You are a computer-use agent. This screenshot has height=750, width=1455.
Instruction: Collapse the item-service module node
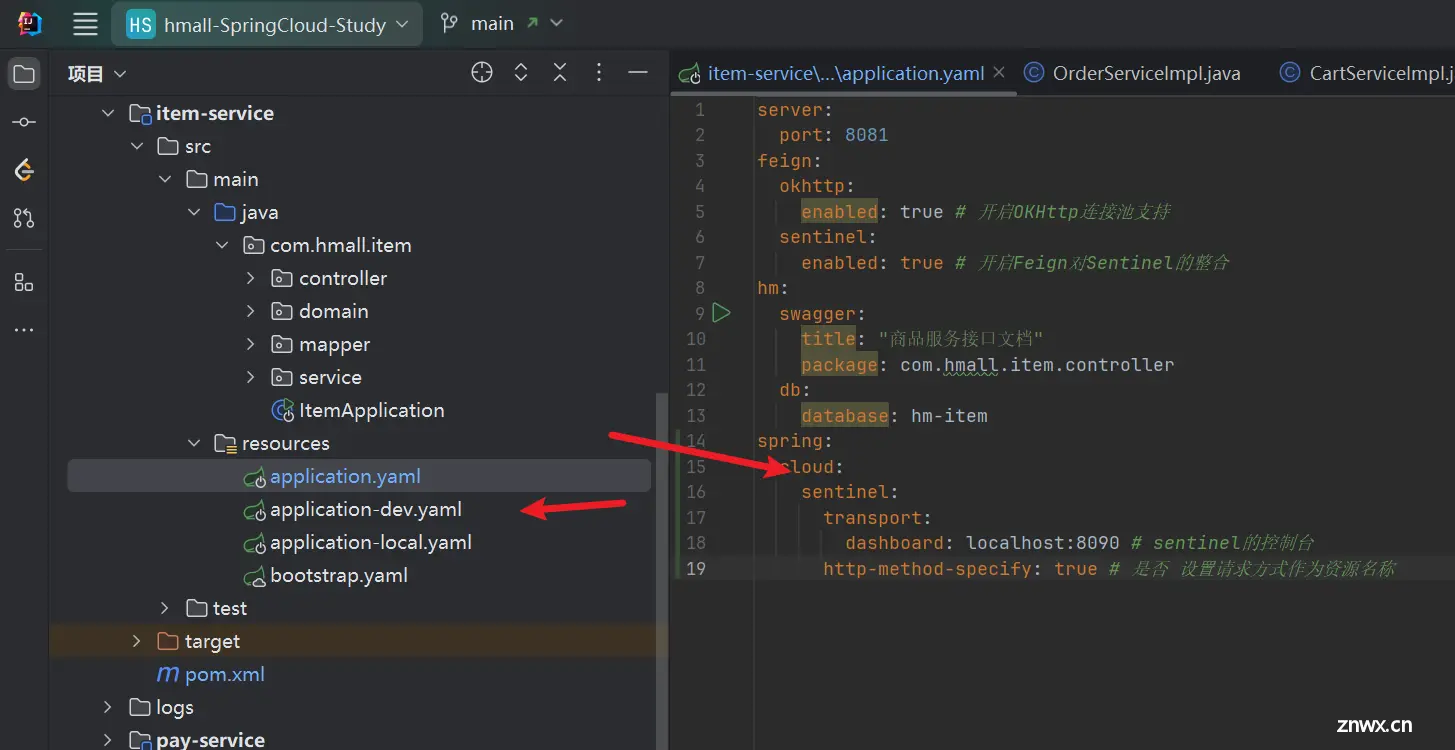pos(108,114)
